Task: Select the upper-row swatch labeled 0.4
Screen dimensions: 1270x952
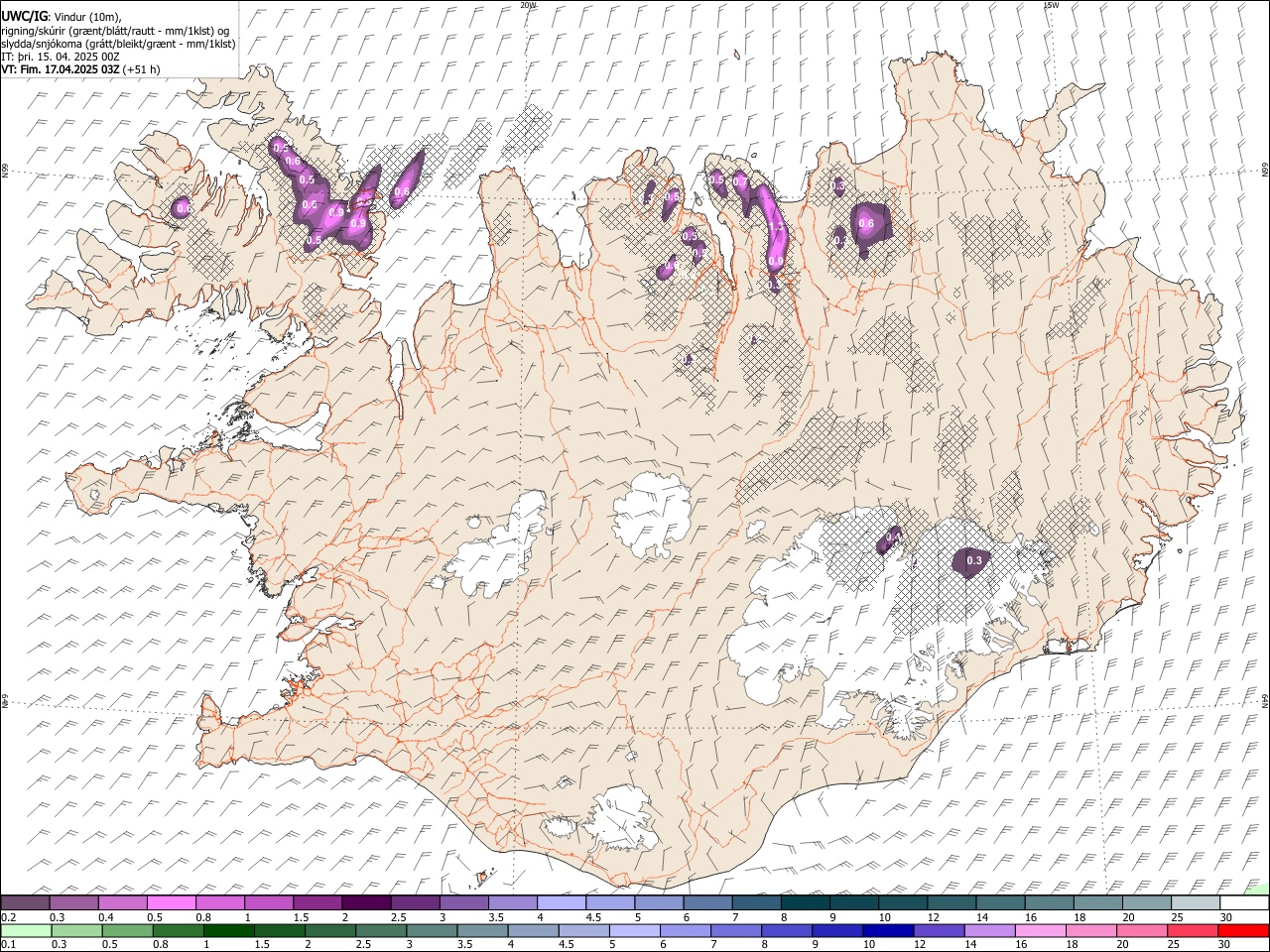Action: 122,903
